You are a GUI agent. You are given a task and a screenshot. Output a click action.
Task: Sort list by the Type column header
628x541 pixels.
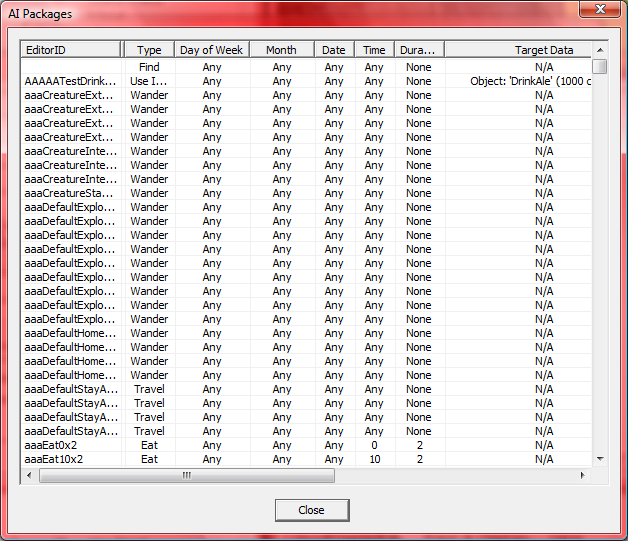(x=149, y=50)
